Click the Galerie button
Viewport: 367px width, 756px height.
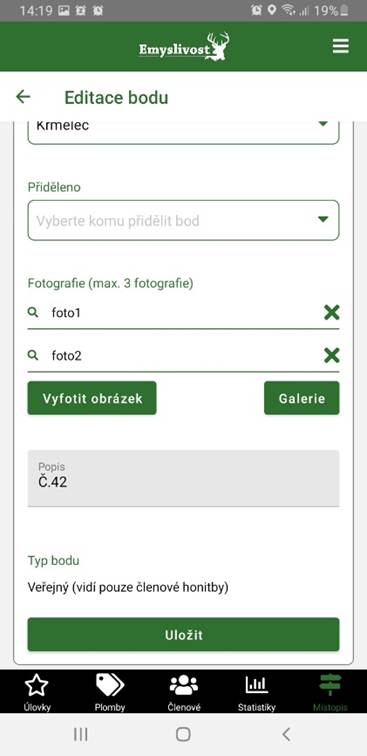click(x=302, y=398)
